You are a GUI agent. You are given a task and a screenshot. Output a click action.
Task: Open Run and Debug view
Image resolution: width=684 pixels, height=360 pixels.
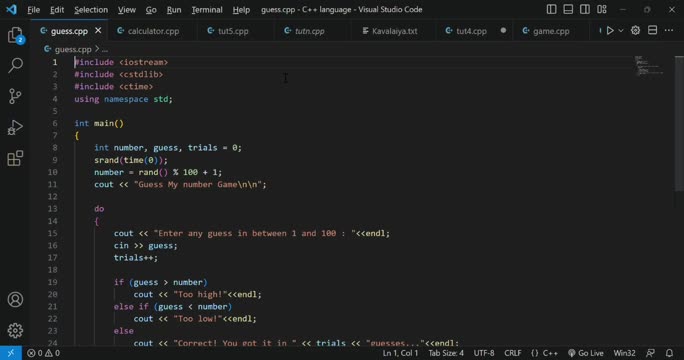(15, 127)
